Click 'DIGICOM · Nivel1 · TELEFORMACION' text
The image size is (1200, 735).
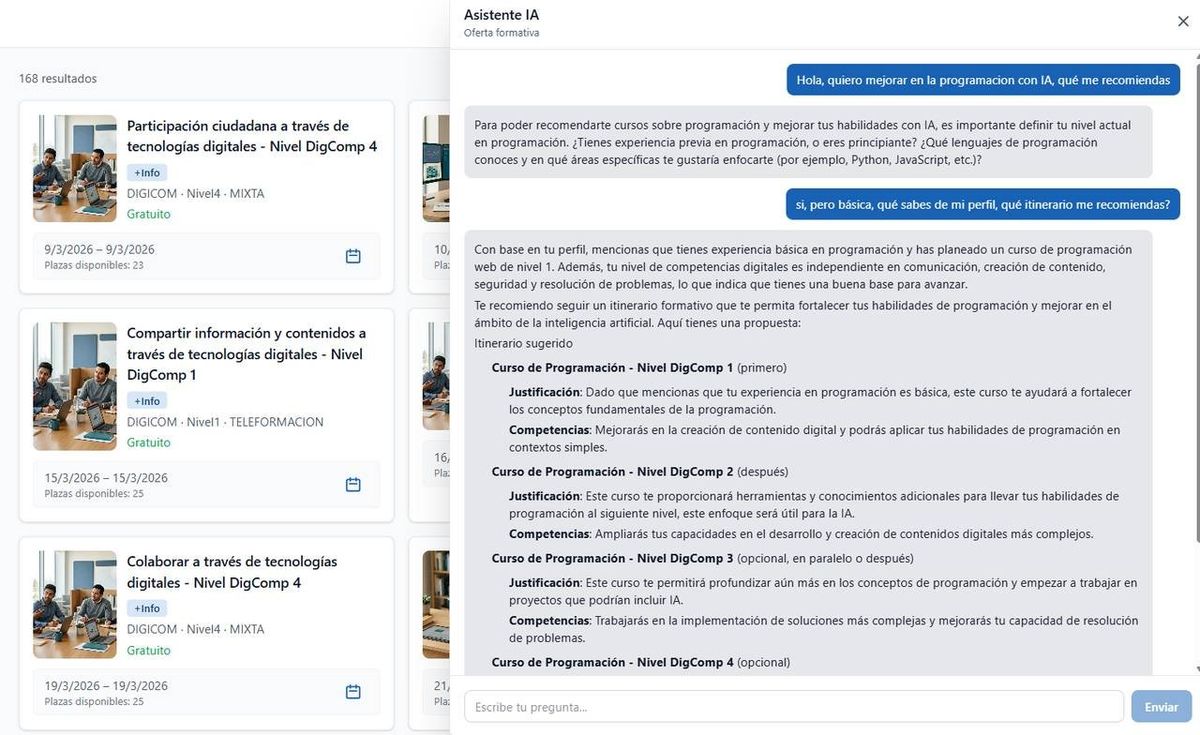225,422
